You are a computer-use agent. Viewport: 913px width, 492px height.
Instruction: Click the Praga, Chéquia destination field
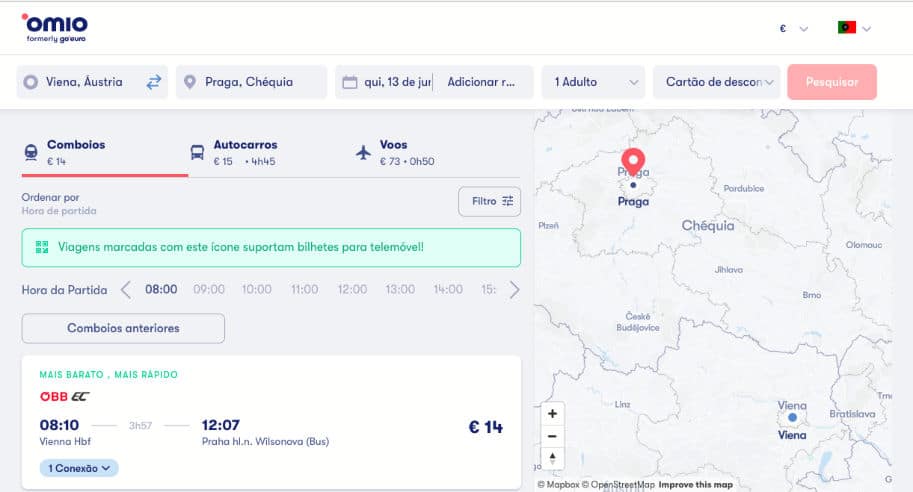click(x=252, y=82)
